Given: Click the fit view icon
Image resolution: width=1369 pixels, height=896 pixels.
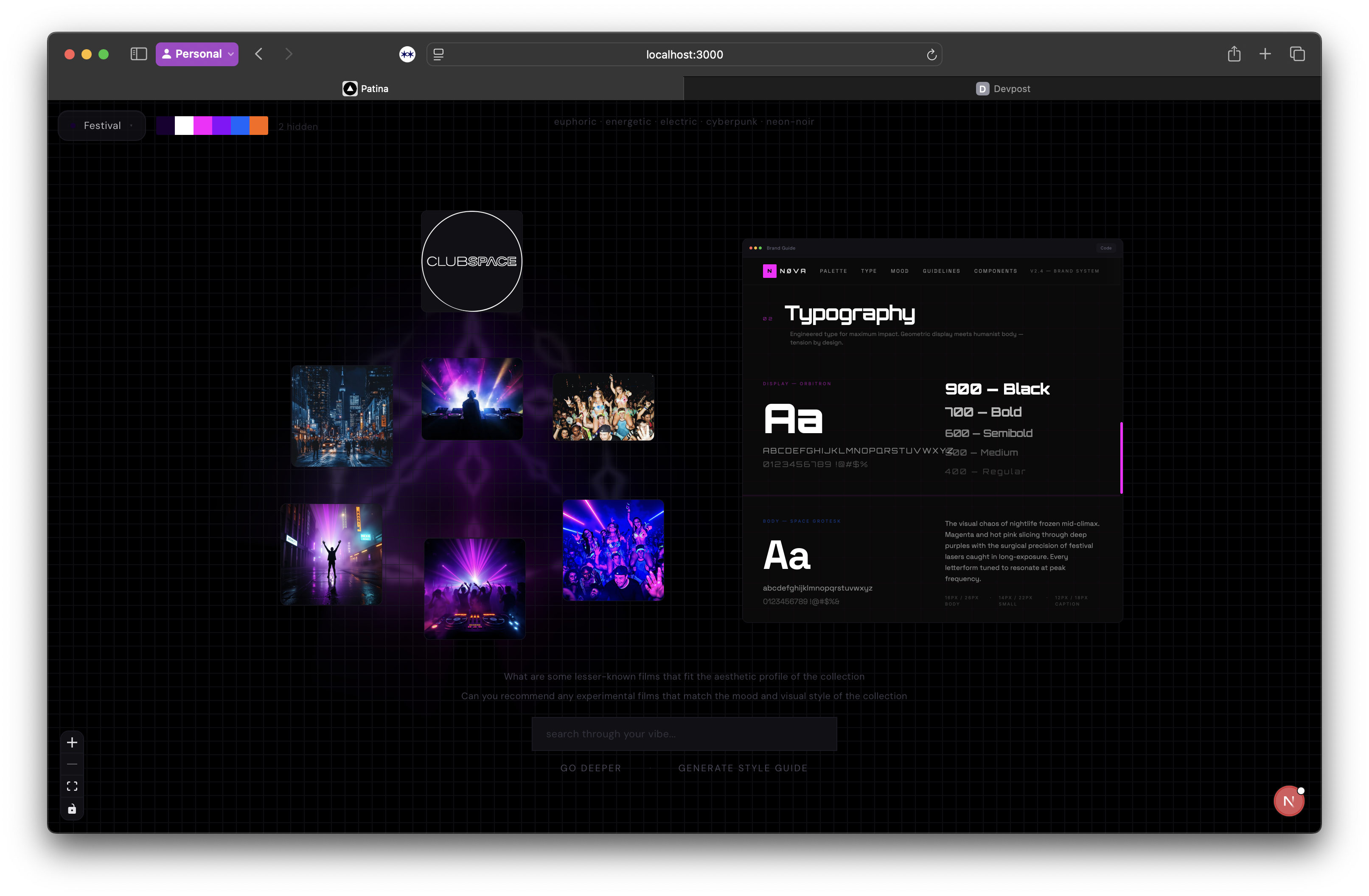Looking at the screenshot, I should click(x=72, y=786).
